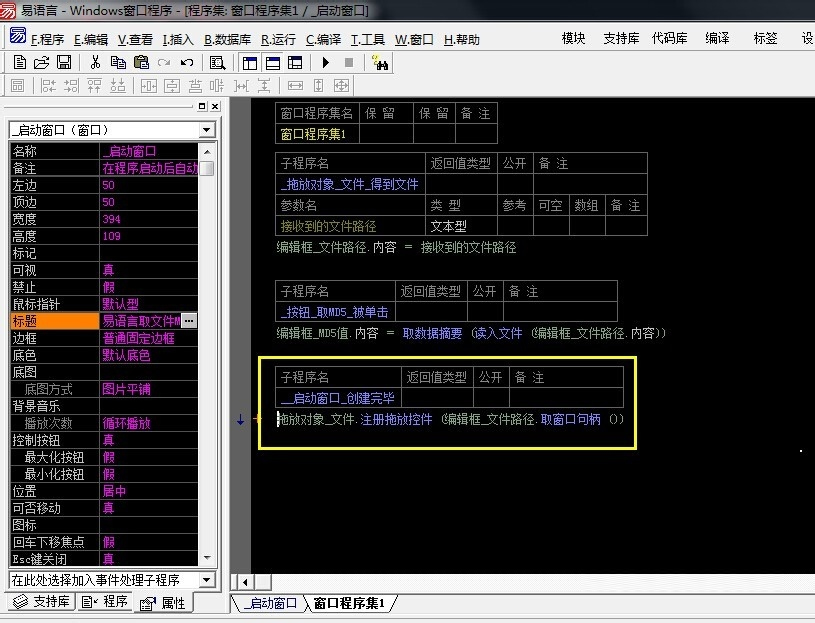815x623 pixels.
Task: Float the property panel with square button
Action: (202, 107)
